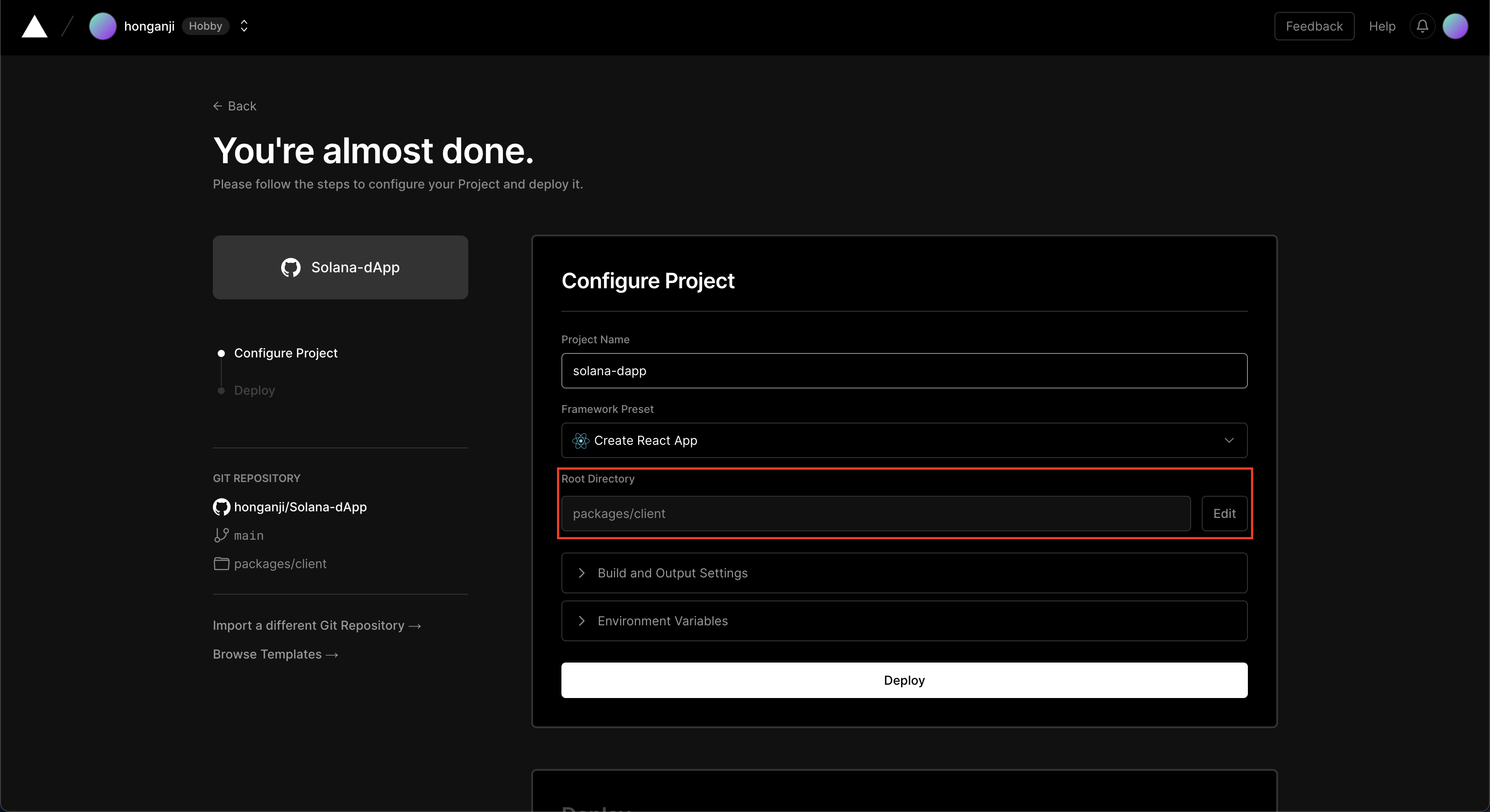This screenshot has height=812, width=1490.
Task: Click the git branch icon next to main
Action: pos(221,536)
